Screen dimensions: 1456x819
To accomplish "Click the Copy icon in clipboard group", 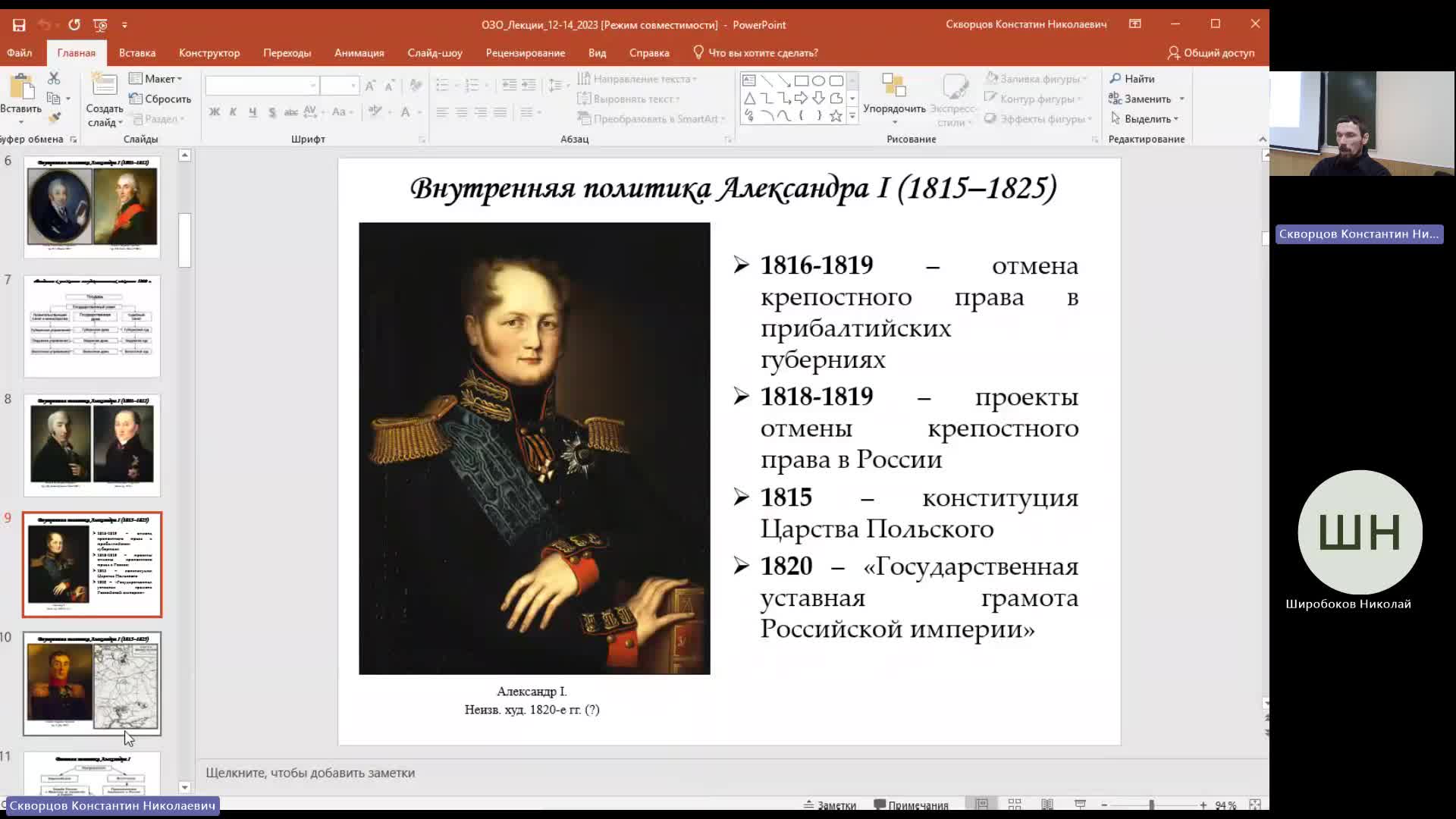I will 54,99.
